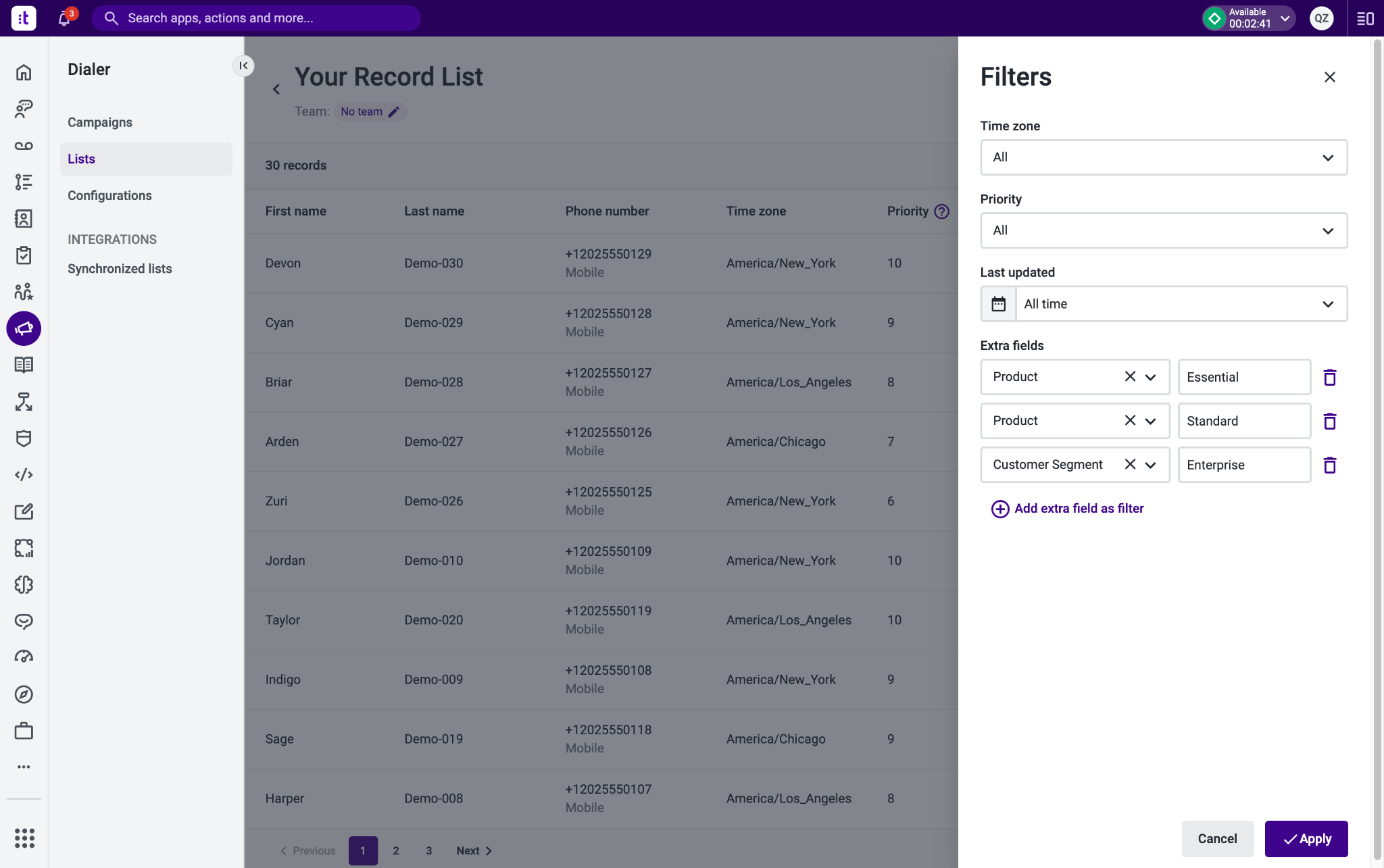Image resolution: width=1384 pixels, height=868 pixels.
Task: Open the Campaigns menu item
Action: click(x=100, y=122)
